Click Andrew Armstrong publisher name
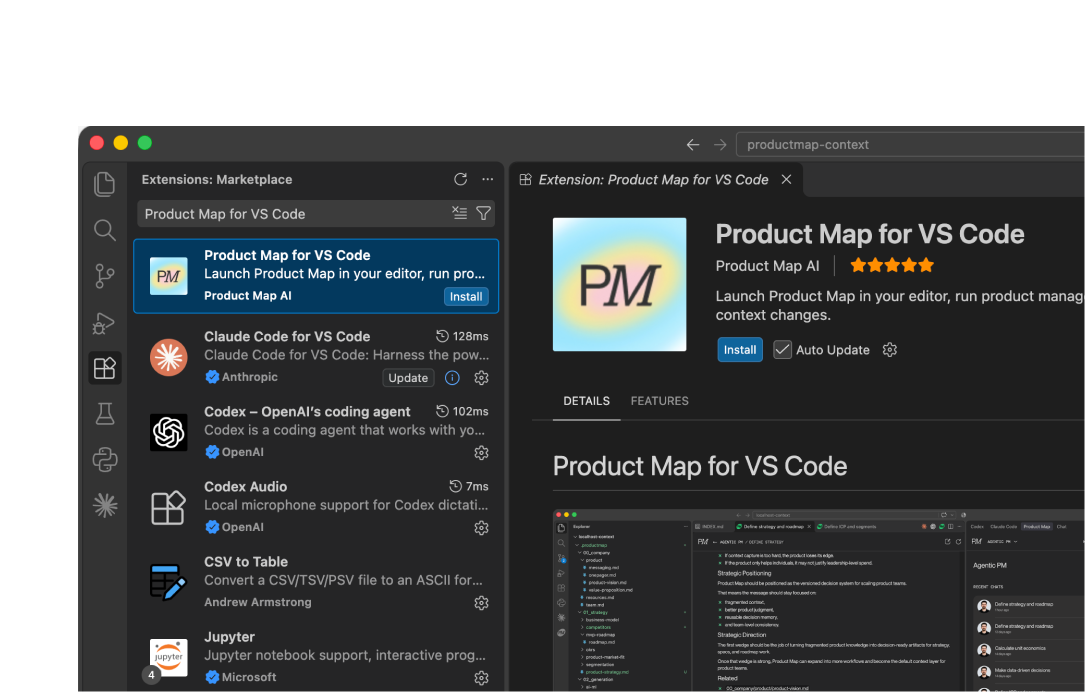 click(257, 602)
